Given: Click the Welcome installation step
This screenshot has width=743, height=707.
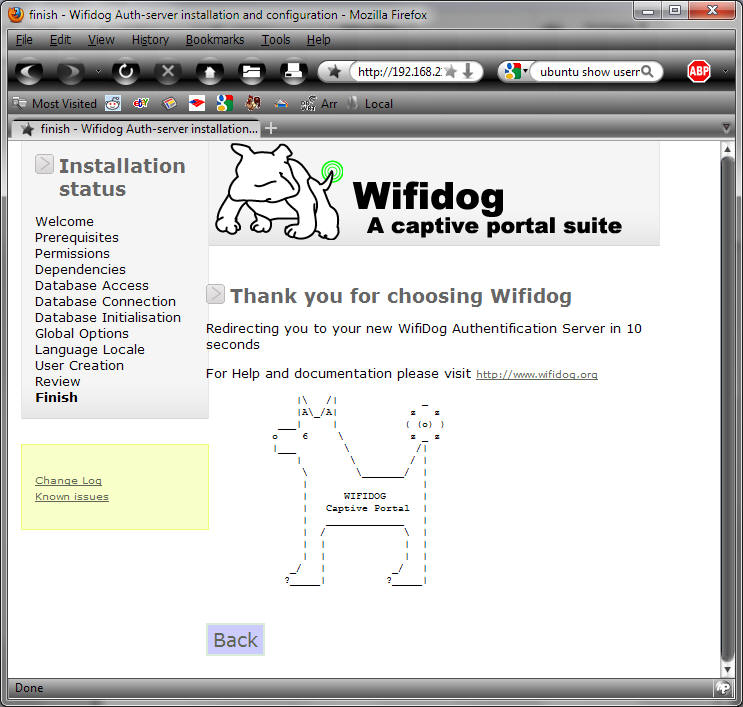Looking at the screenshot, I should tap(64, 221).
